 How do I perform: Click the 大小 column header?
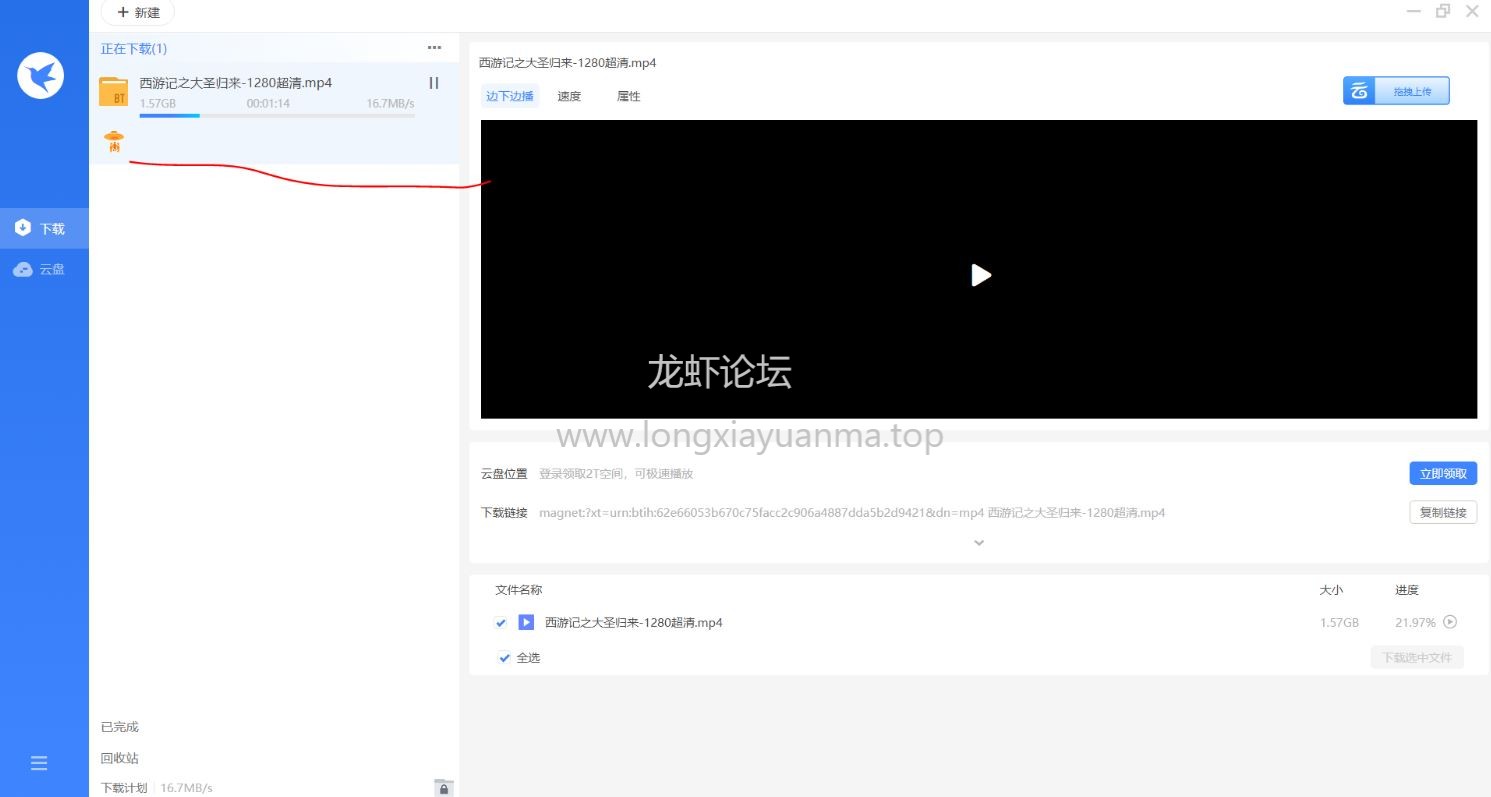tap(1331, 590)
